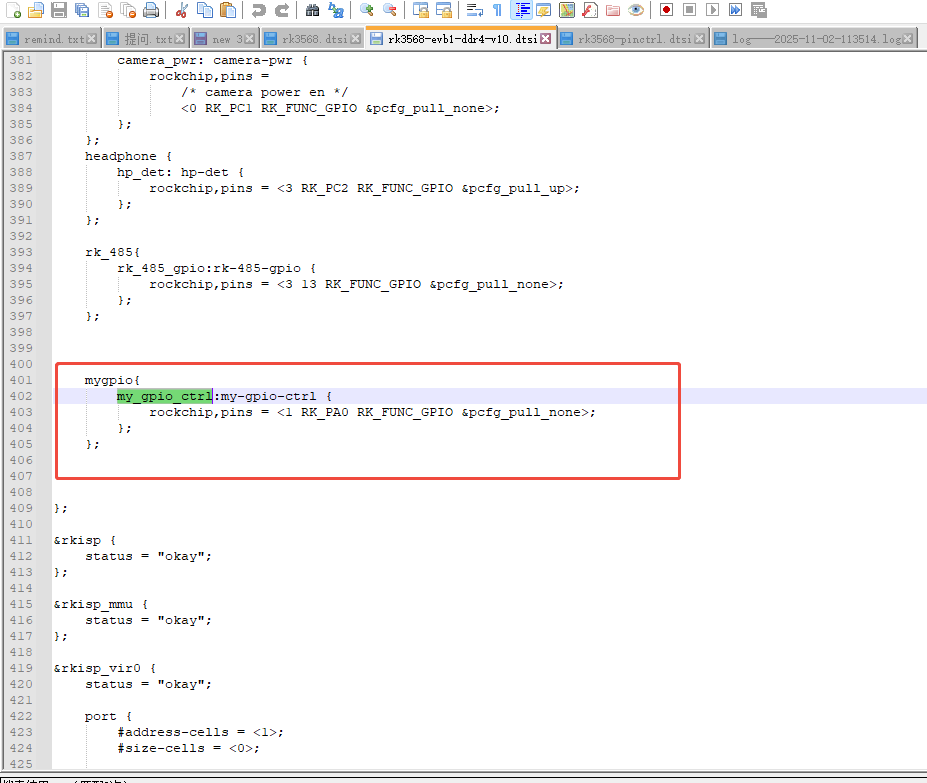Screen dimensions: 927x783
Task: Copy the selection via toolbar
Action: 205,10
